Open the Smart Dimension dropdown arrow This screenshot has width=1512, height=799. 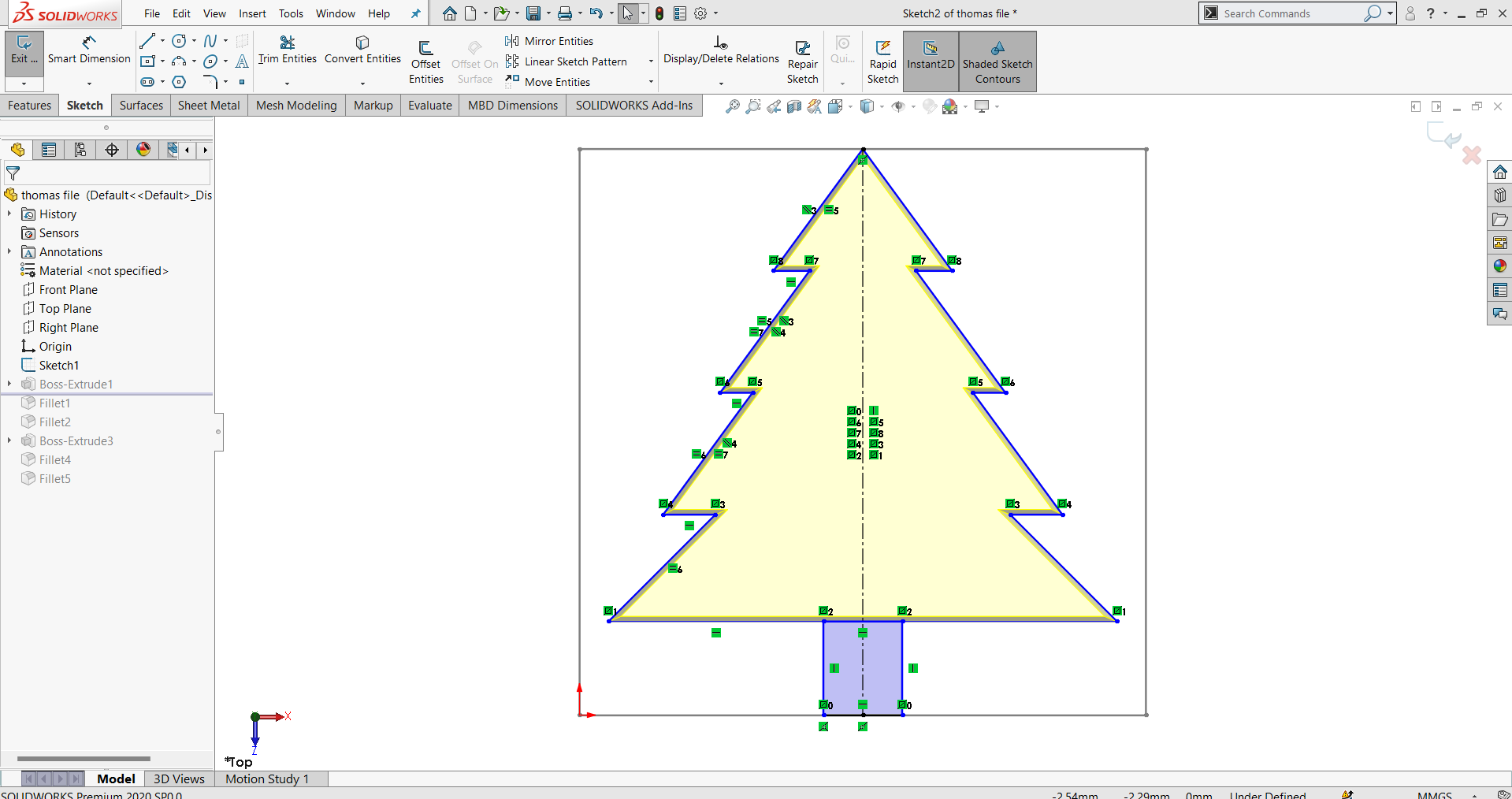pos(89,83)
